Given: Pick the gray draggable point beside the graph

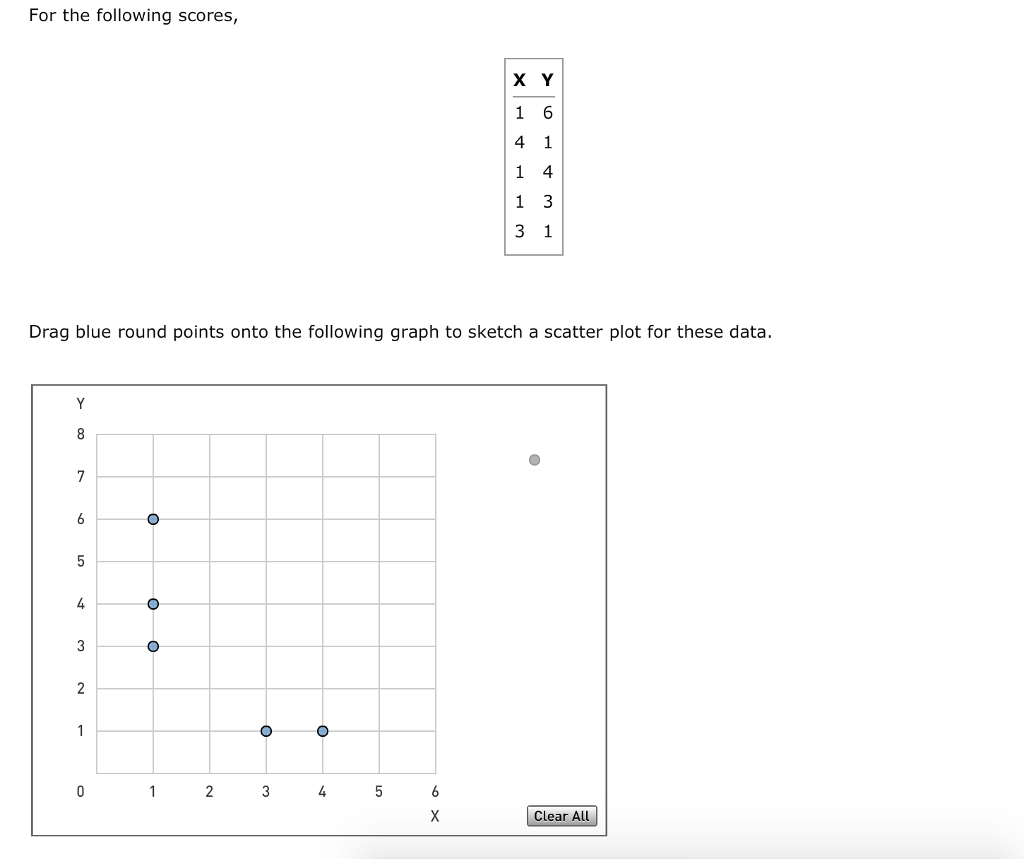Looking at the screenshot, I should 534,458.
